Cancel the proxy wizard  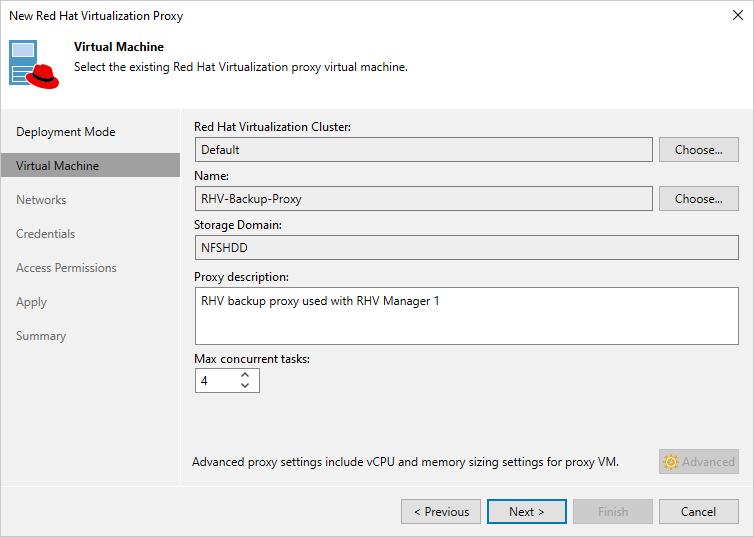698,512
